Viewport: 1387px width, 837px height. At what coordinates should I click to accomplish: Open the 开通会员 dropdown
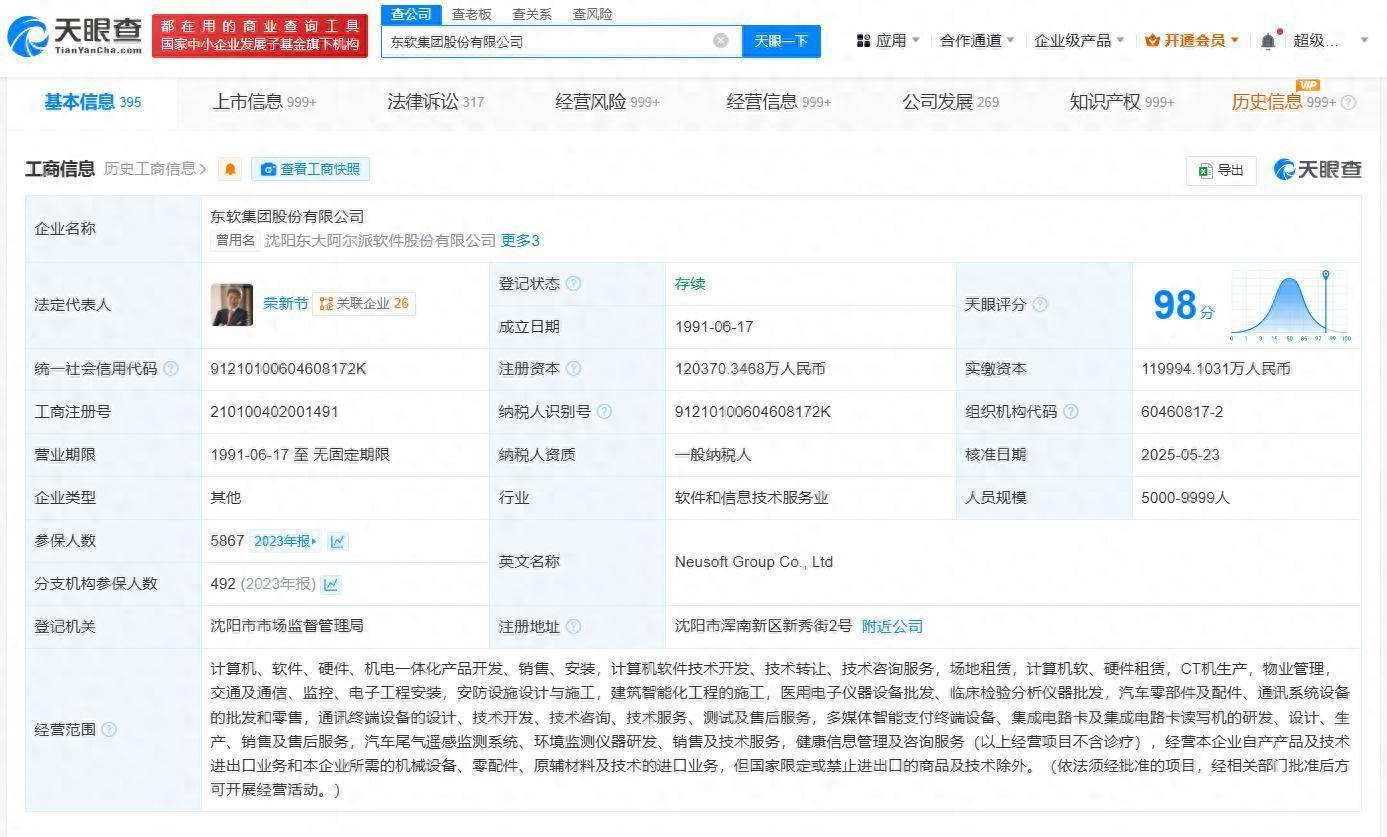pyautogui.click(x=1192, y=41)
